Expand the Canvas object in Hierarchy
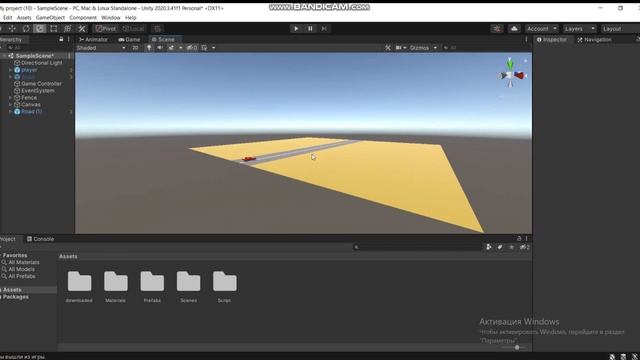 point(11,104)
